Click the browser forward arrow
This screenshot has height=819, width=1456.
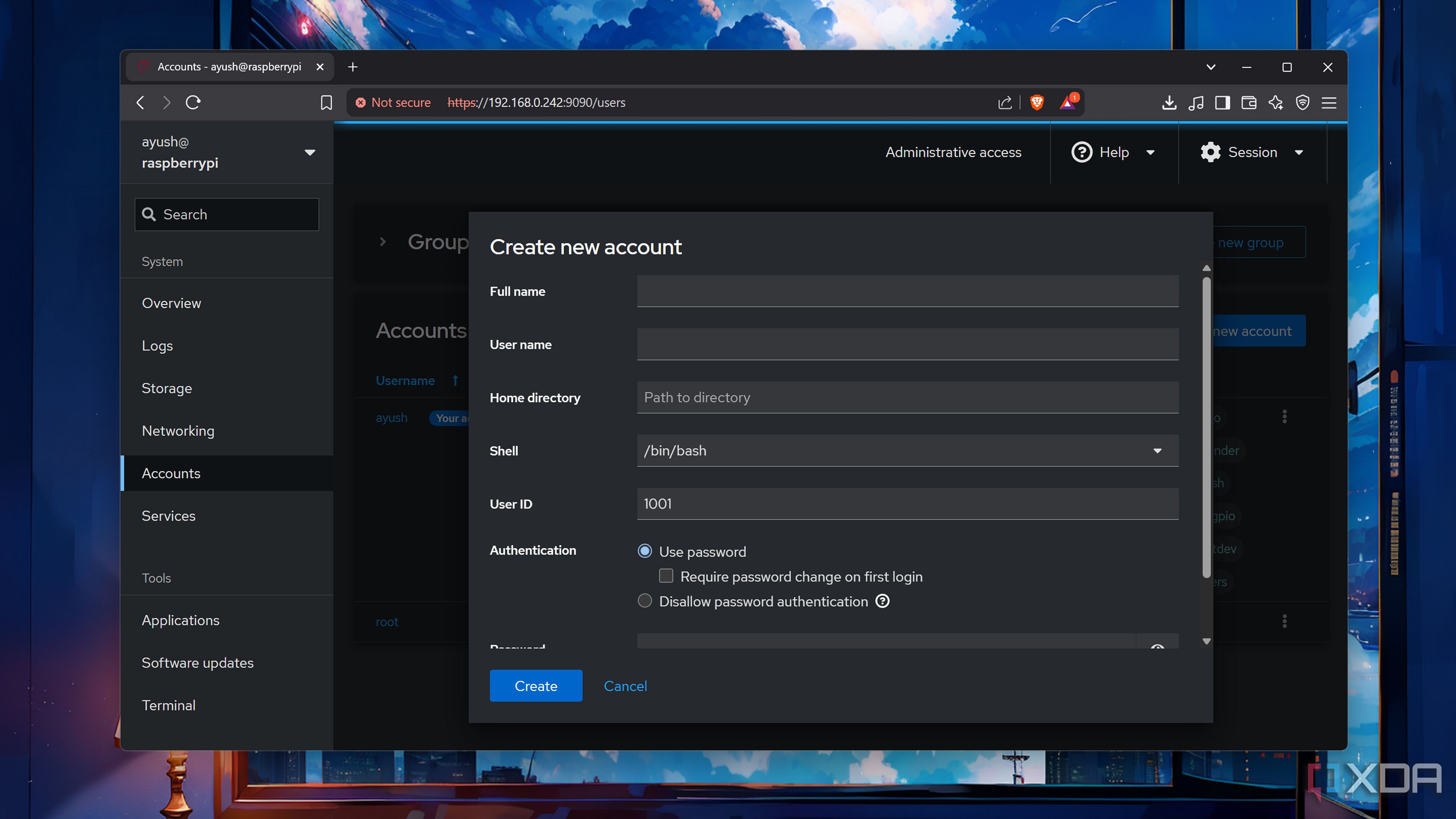point(166,102)
